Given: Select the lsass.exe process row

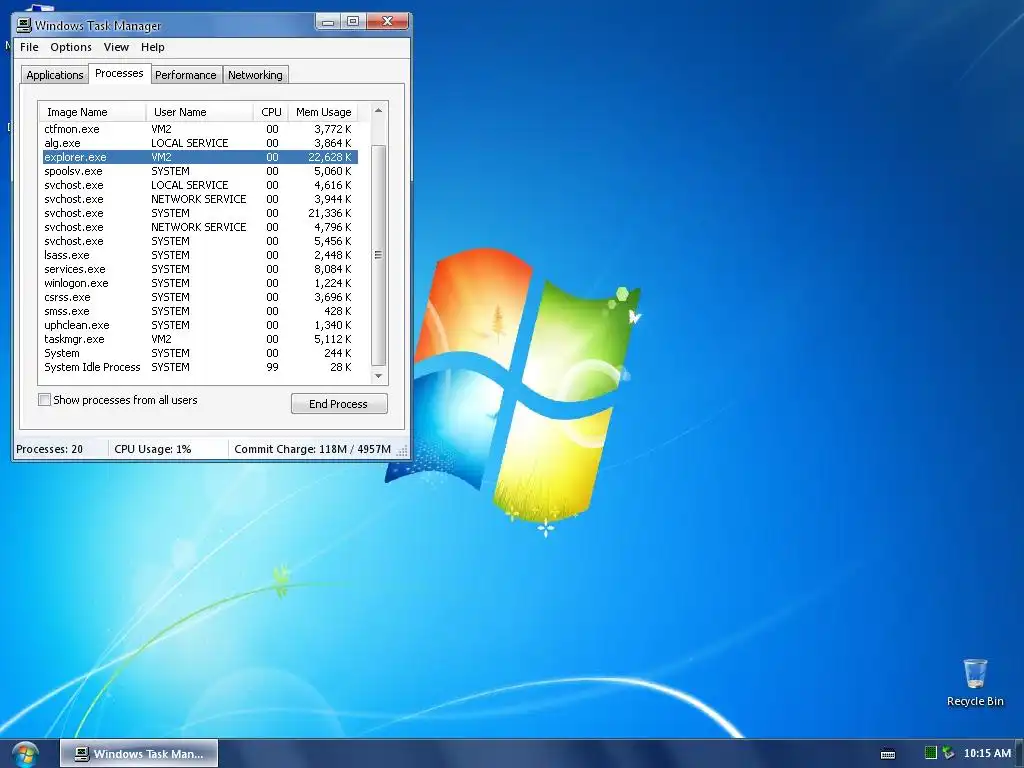Looking at the screenshot, I should coord(199,255).
